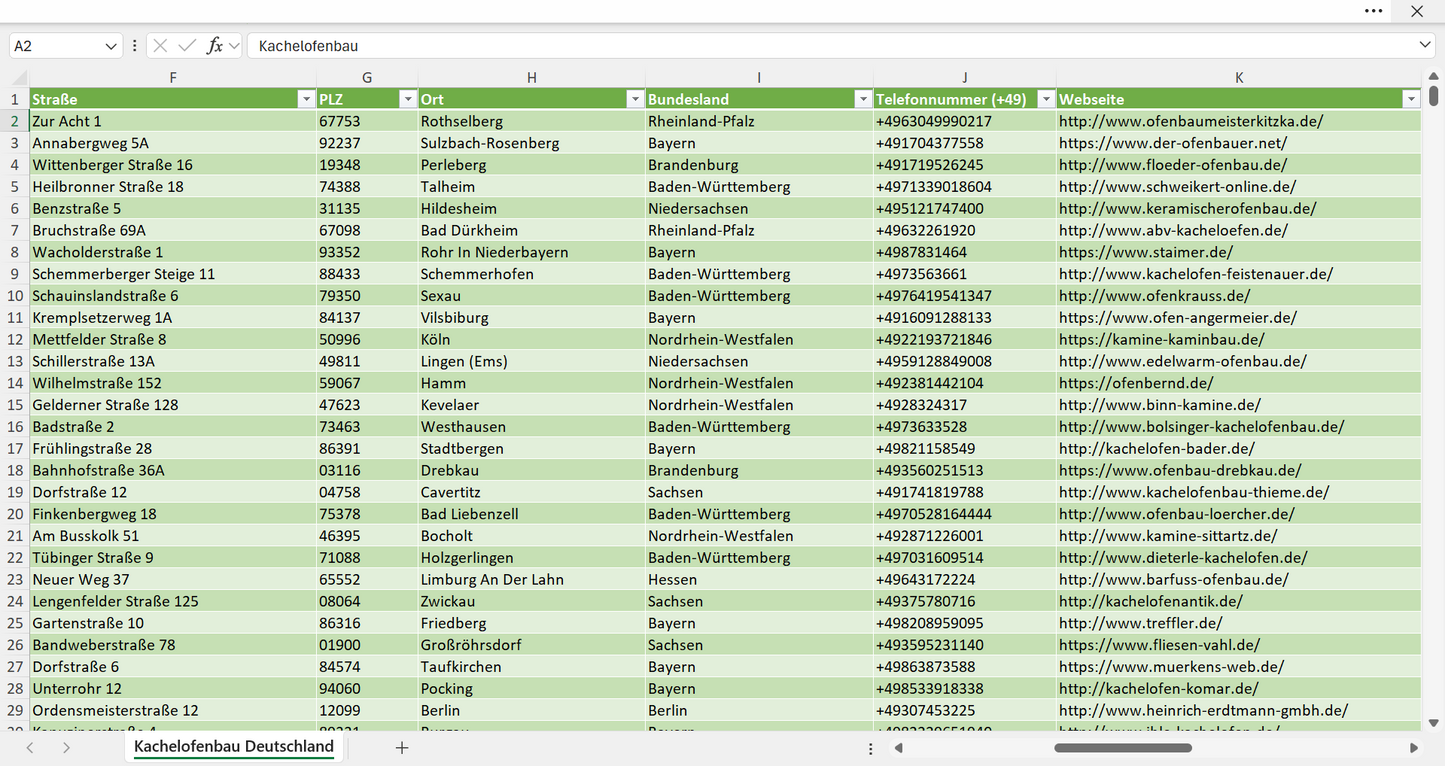Screen dimensions: 1445x766
Task: Close the spreadsheet viewer window
Action: pyautogui.click(x=1416, y=11)
